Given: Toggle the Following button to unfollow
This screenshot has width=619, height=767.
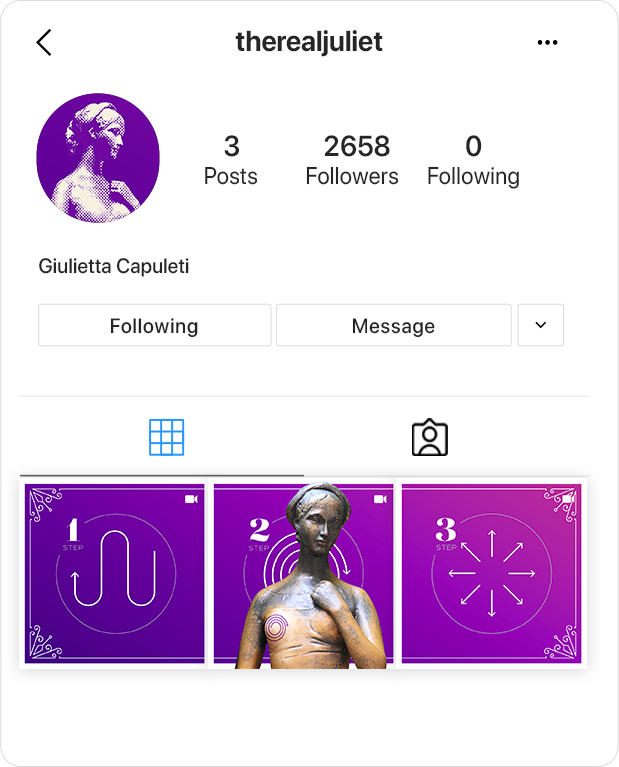Looking at the screenshot, I should point(155,325).
